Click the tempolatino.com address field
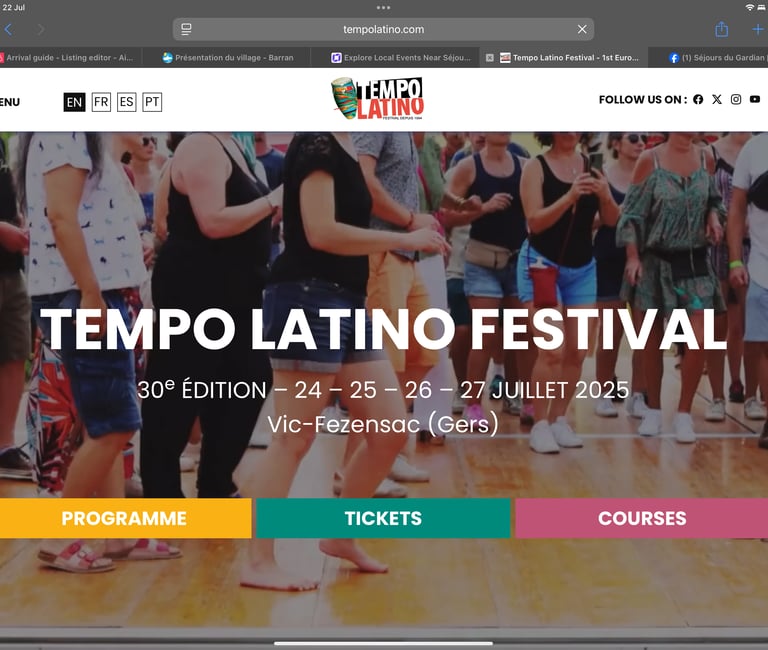The width and height of the screenshot is (768, 650). [384, 29]
